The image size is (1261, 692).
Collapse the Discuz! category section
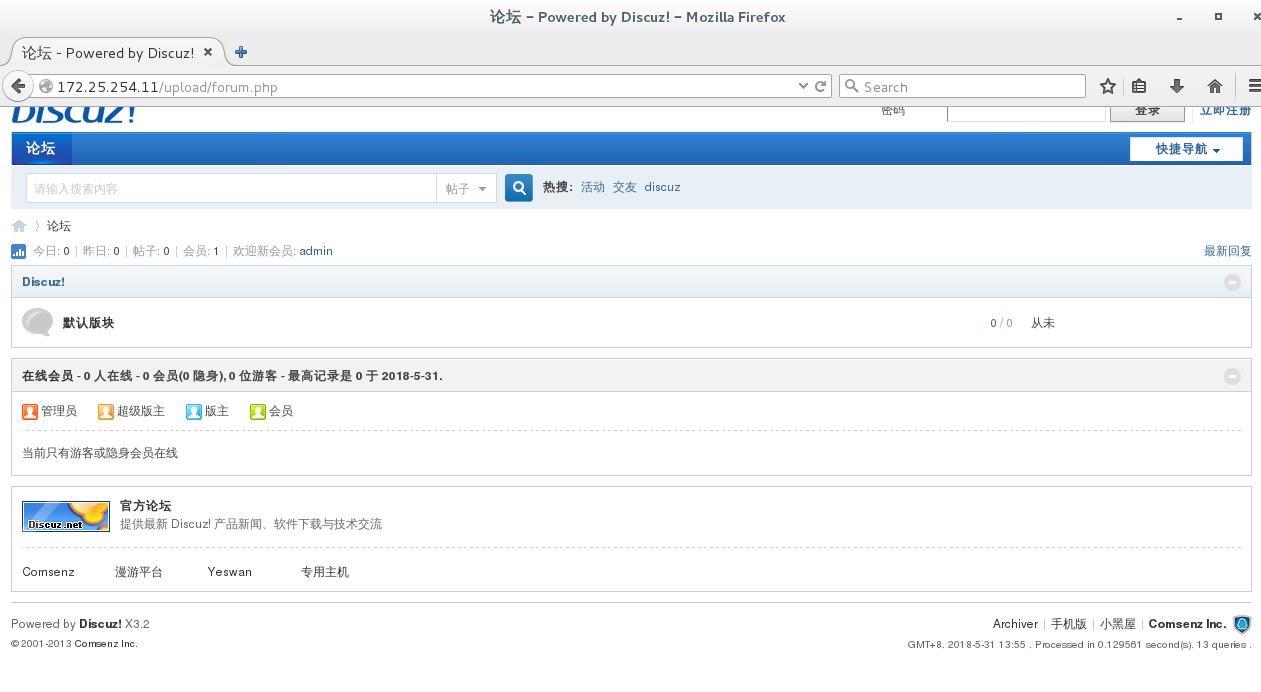tap(1232, 282)
